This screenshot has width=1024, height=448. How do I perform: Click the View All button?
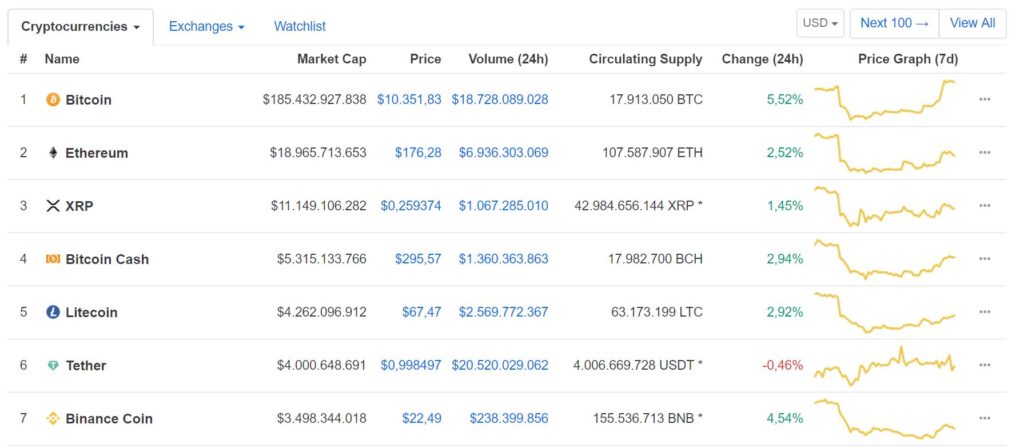pyautogui.click(x=972, y=24)
